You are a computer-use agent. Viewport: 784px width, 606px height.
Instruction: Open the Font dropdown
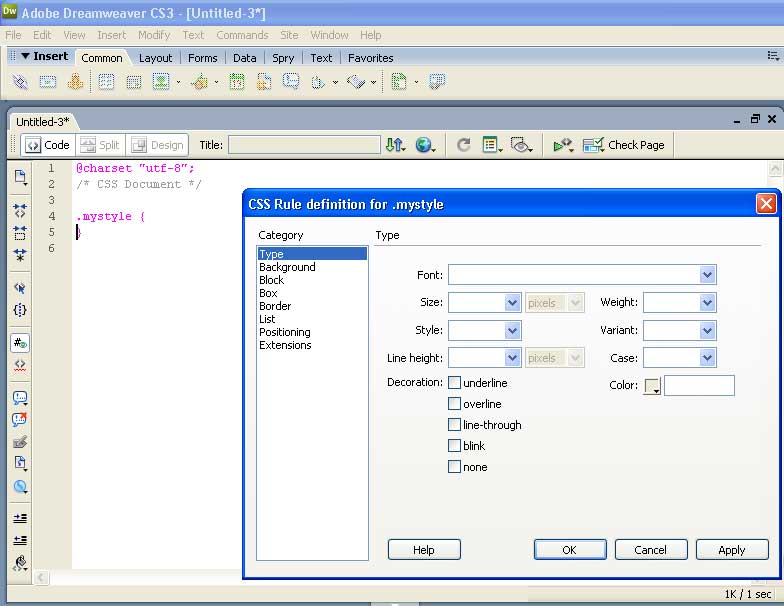tap(707, 274)
